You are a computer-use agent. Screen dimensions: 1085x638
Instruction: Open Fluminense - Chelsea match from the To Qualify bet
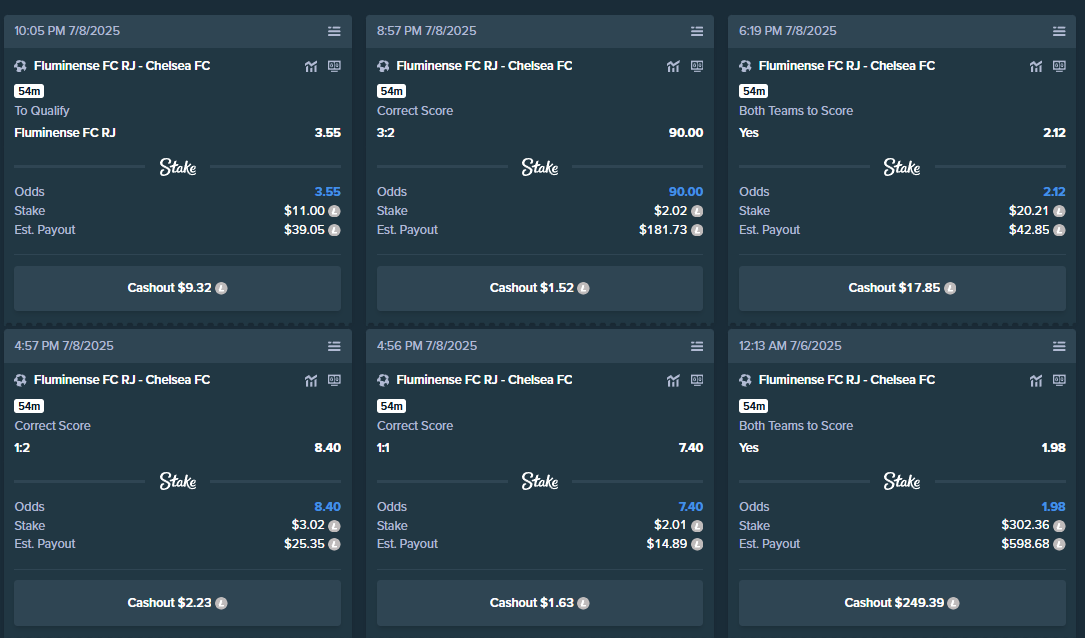[x=122, y=66]
